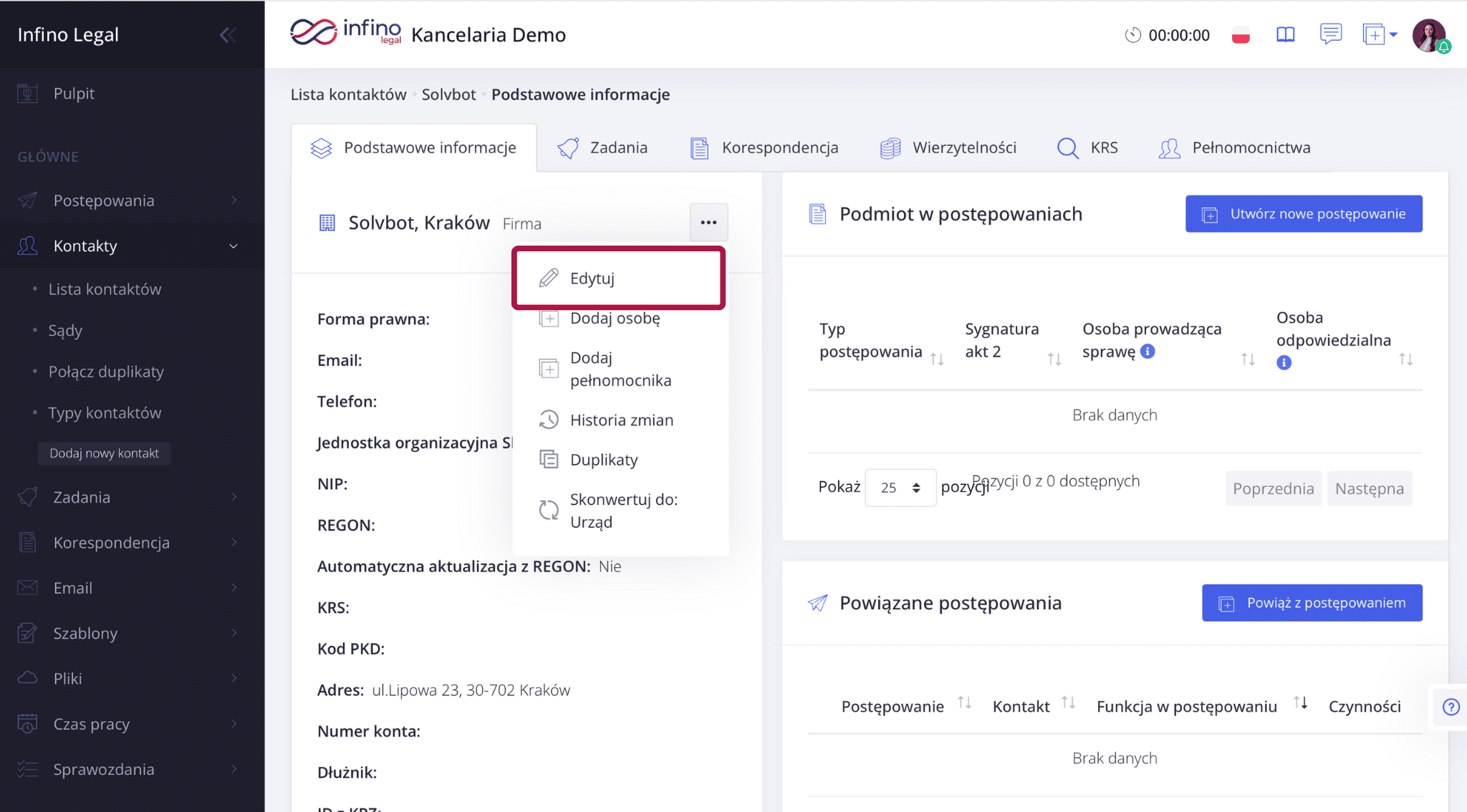Change the rows-per-page 25 selector
Image resolution: width=1467 pixels, height=812 pixels.
pyautogui.click(x=900, y=488)
